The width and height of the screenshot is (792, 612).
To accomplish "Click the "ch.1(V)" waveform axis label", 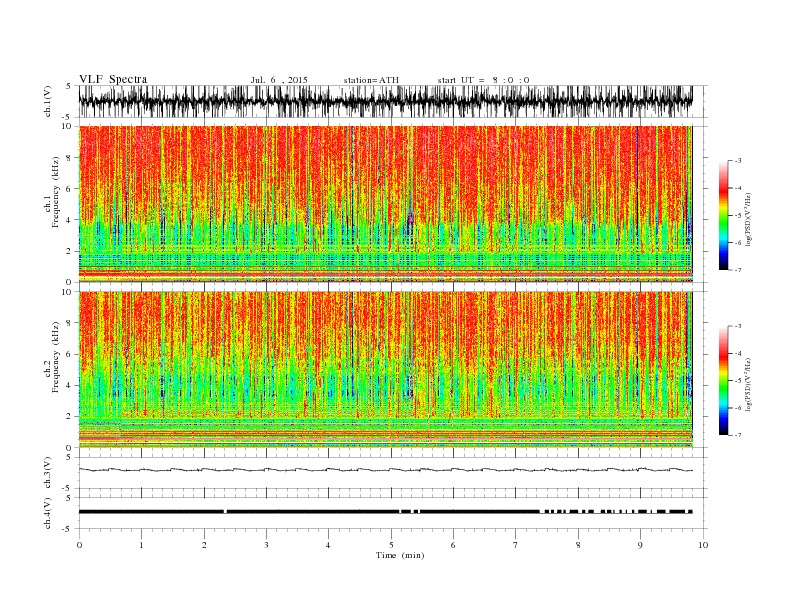I will coord(48,101).
